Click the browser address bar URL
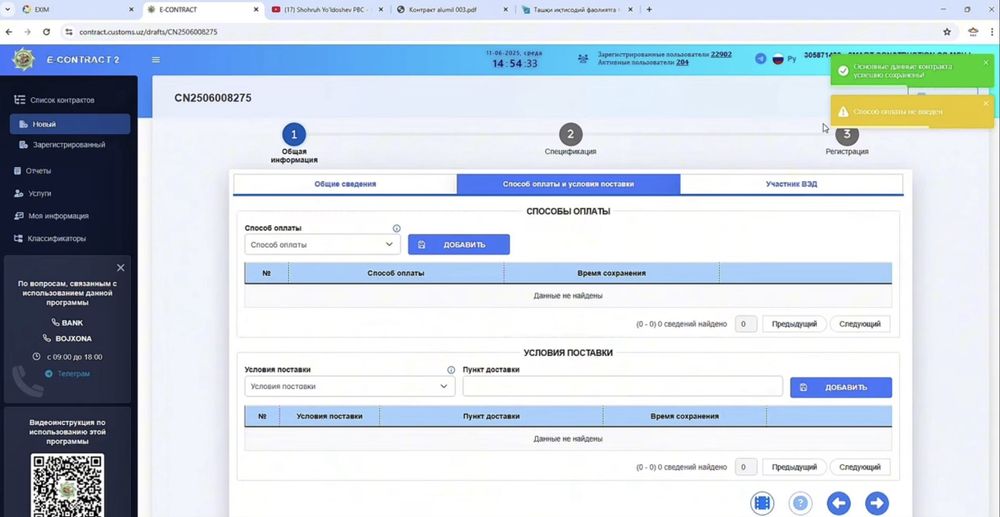The width and height of the screenshot is (1000, 517). coord(149,31)
